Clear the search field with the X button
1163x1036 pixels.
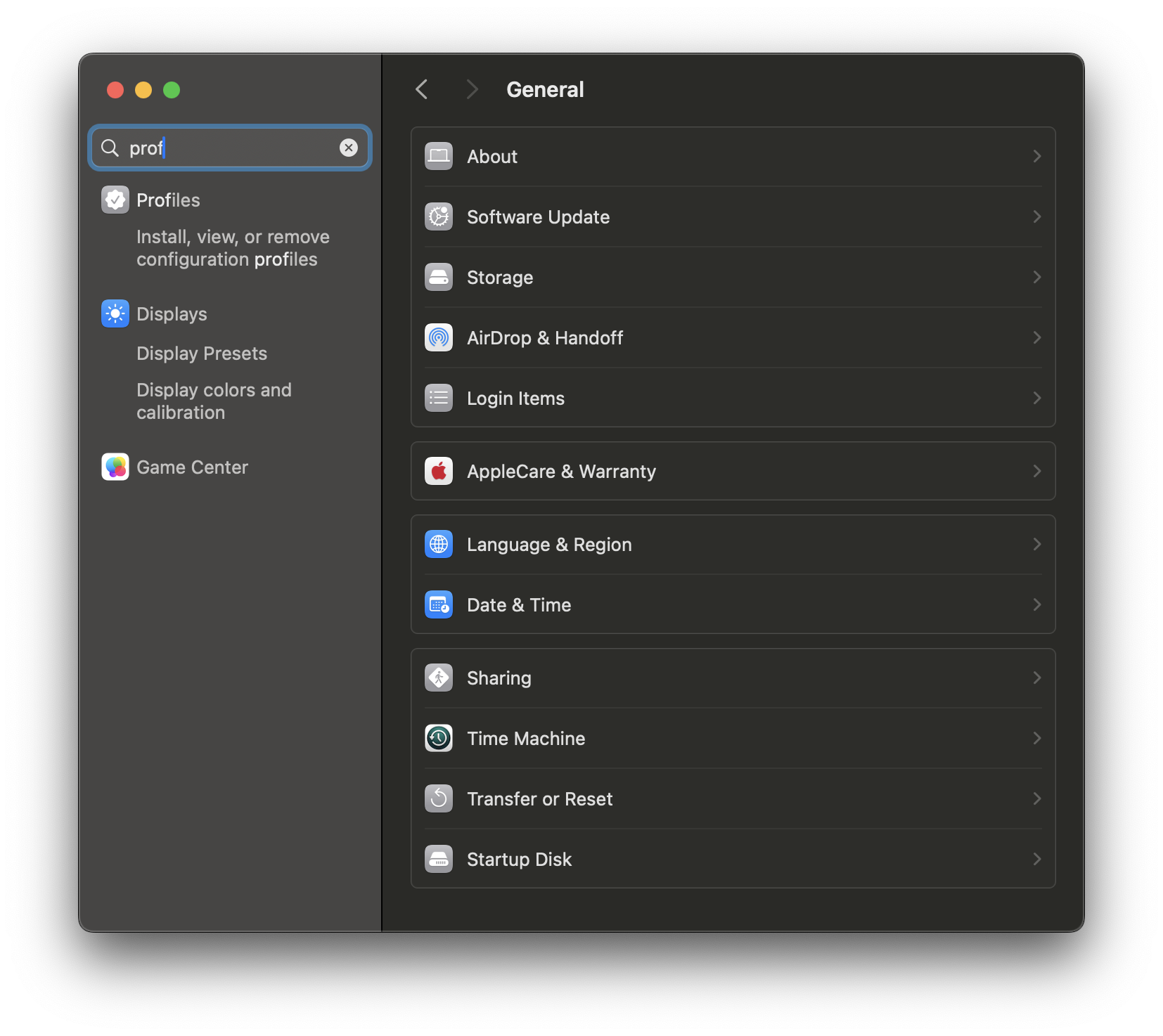coord(349,148)
